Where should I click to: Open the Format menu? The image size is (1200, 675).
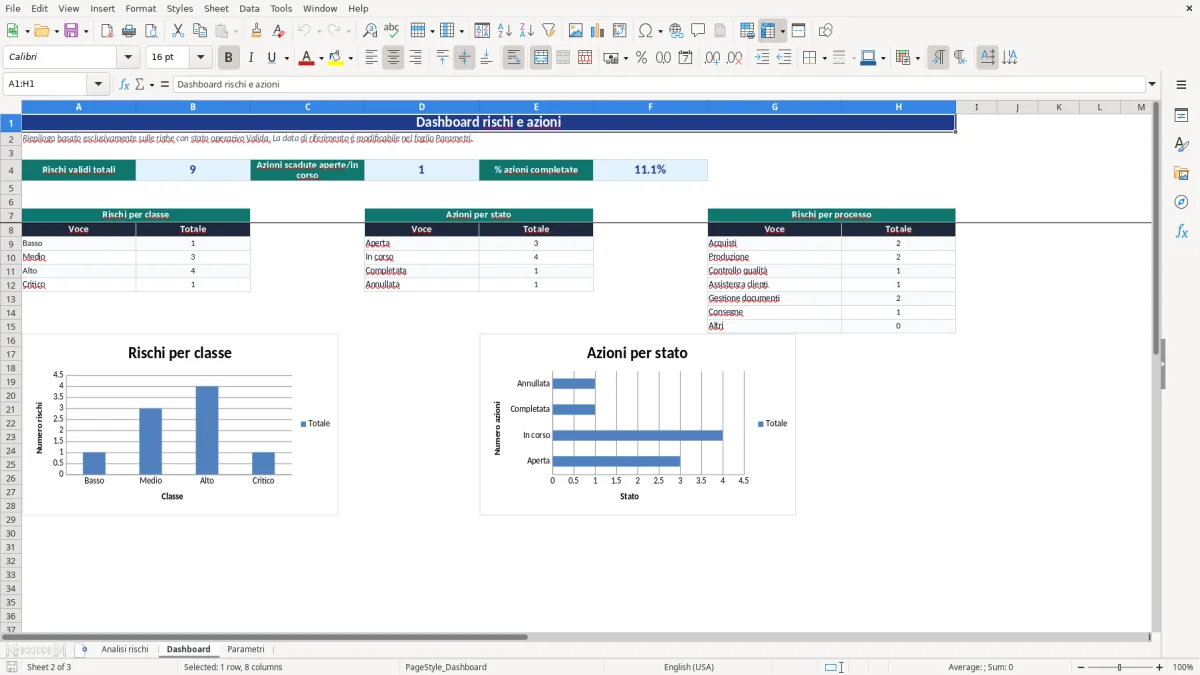[x=140, y=8]
